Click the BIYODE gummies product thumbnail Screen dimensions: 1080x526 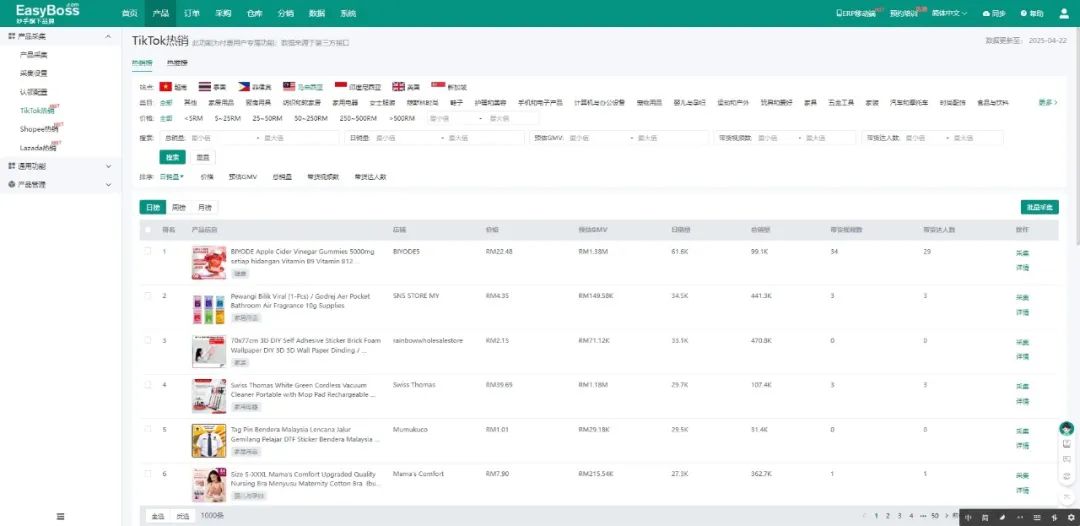[208, 262]
